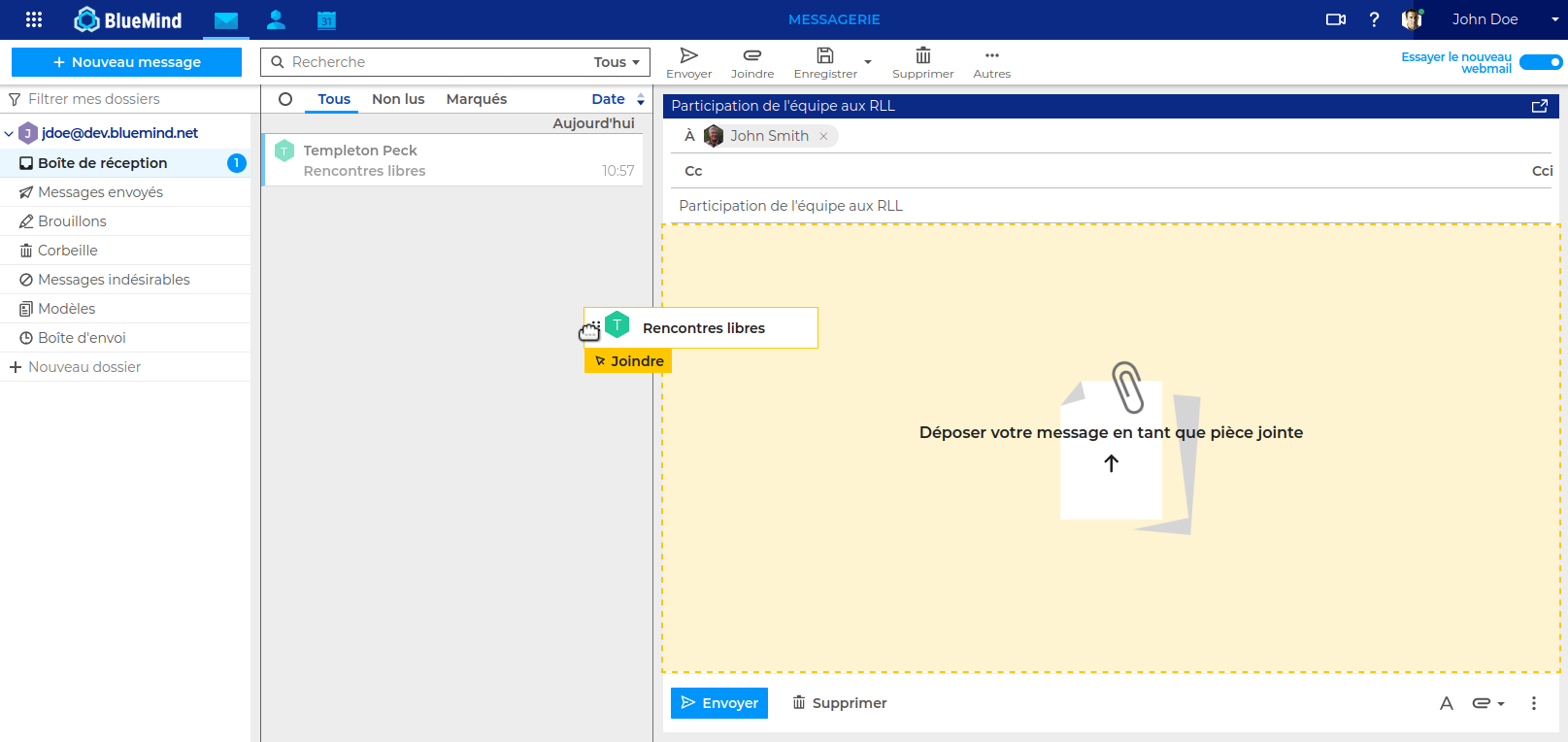This screenshot has width=1568, height=742.
Task: Open the Tous search scope dropdown
Action: point(617,62)
